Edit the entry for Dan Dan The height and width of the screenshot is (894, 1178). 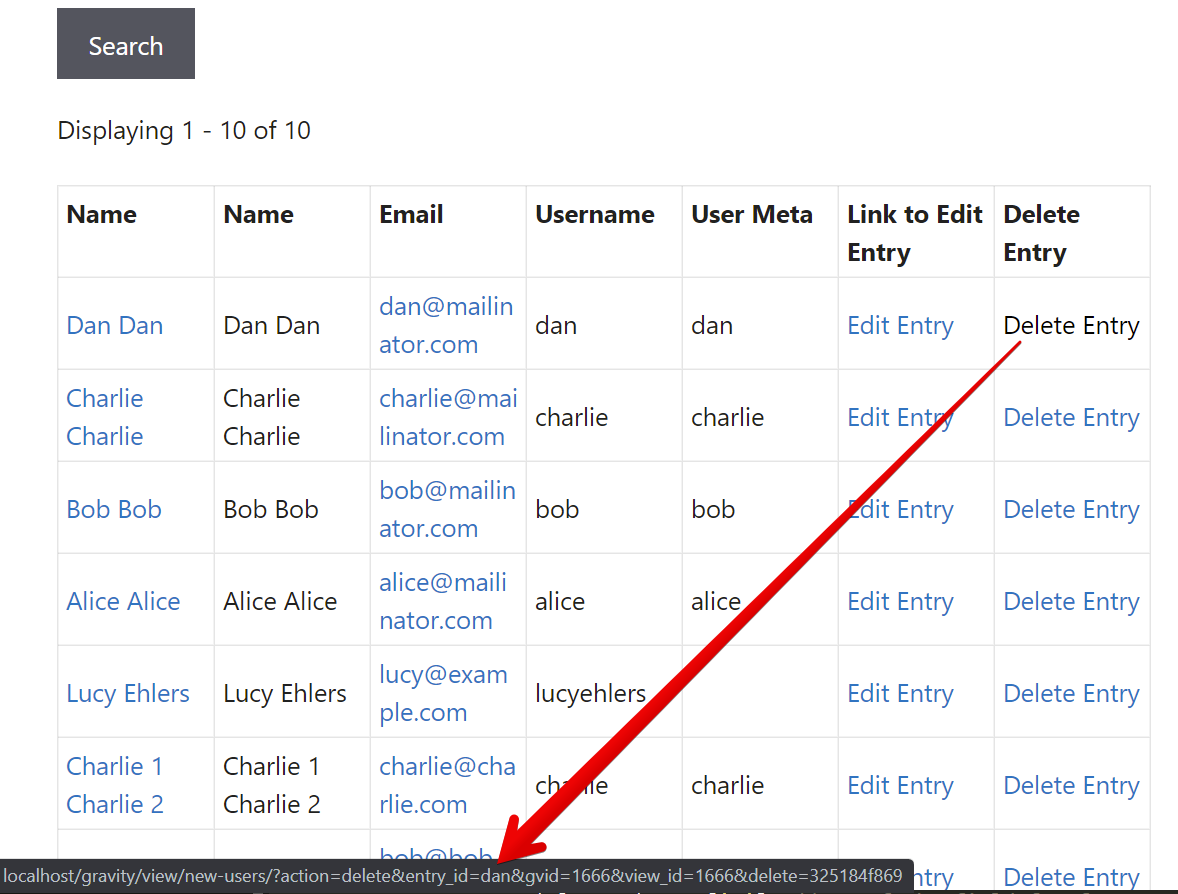pos(900,325)
